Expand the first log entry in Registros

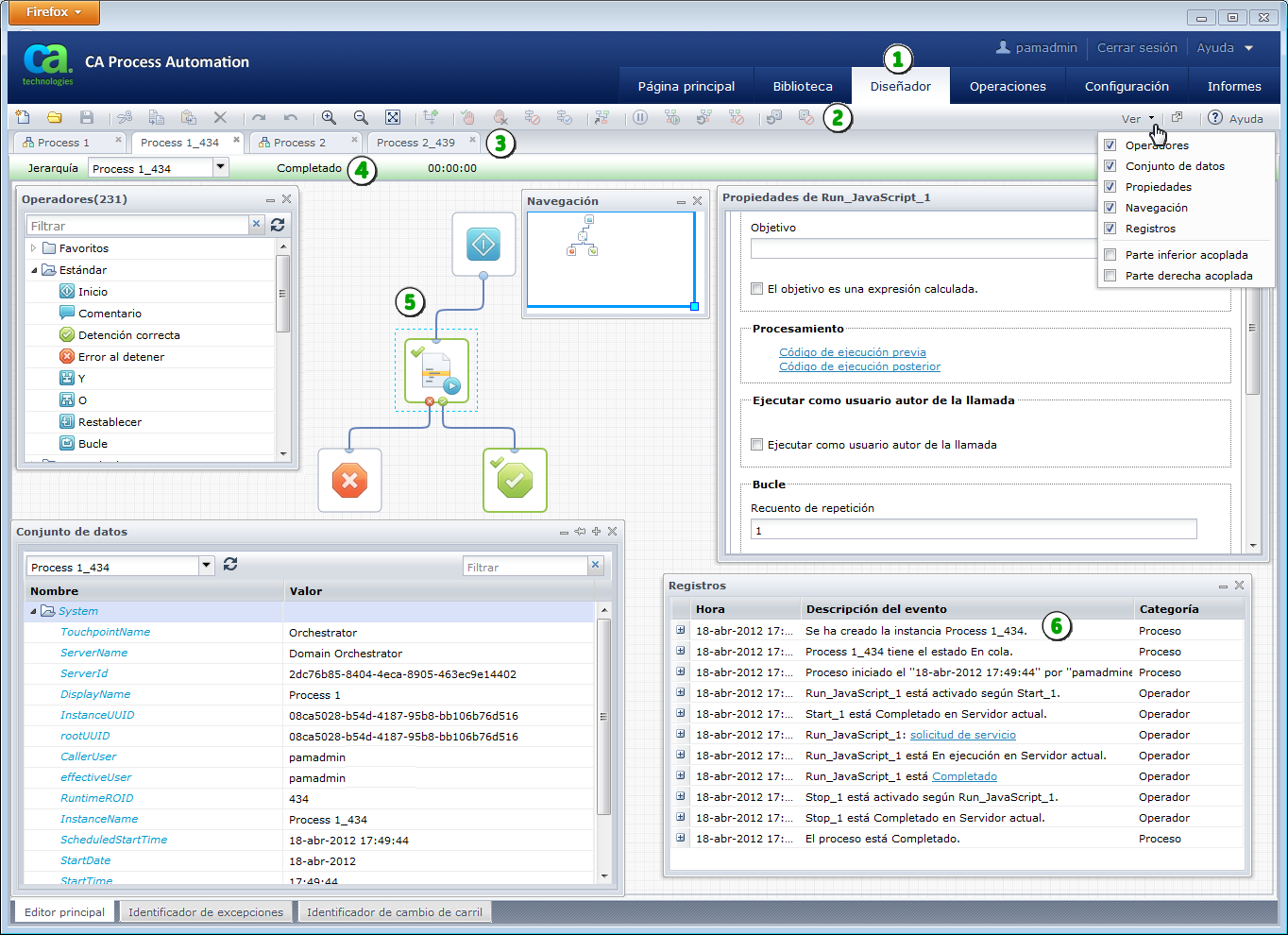click(680, 631)
